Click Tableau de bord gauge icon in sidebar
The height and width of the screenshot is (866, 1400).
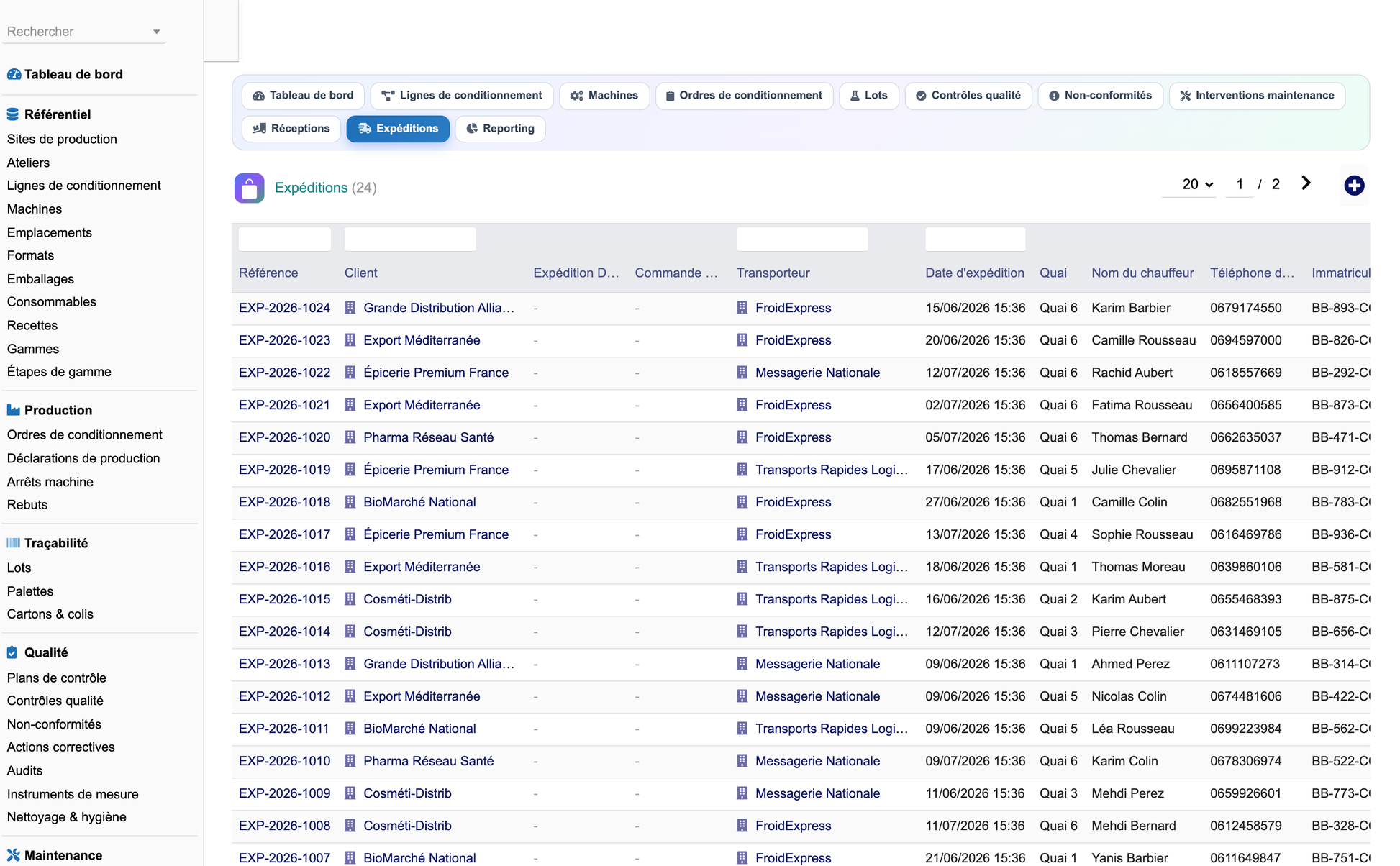pyautogui.click(x=14, y=74)
